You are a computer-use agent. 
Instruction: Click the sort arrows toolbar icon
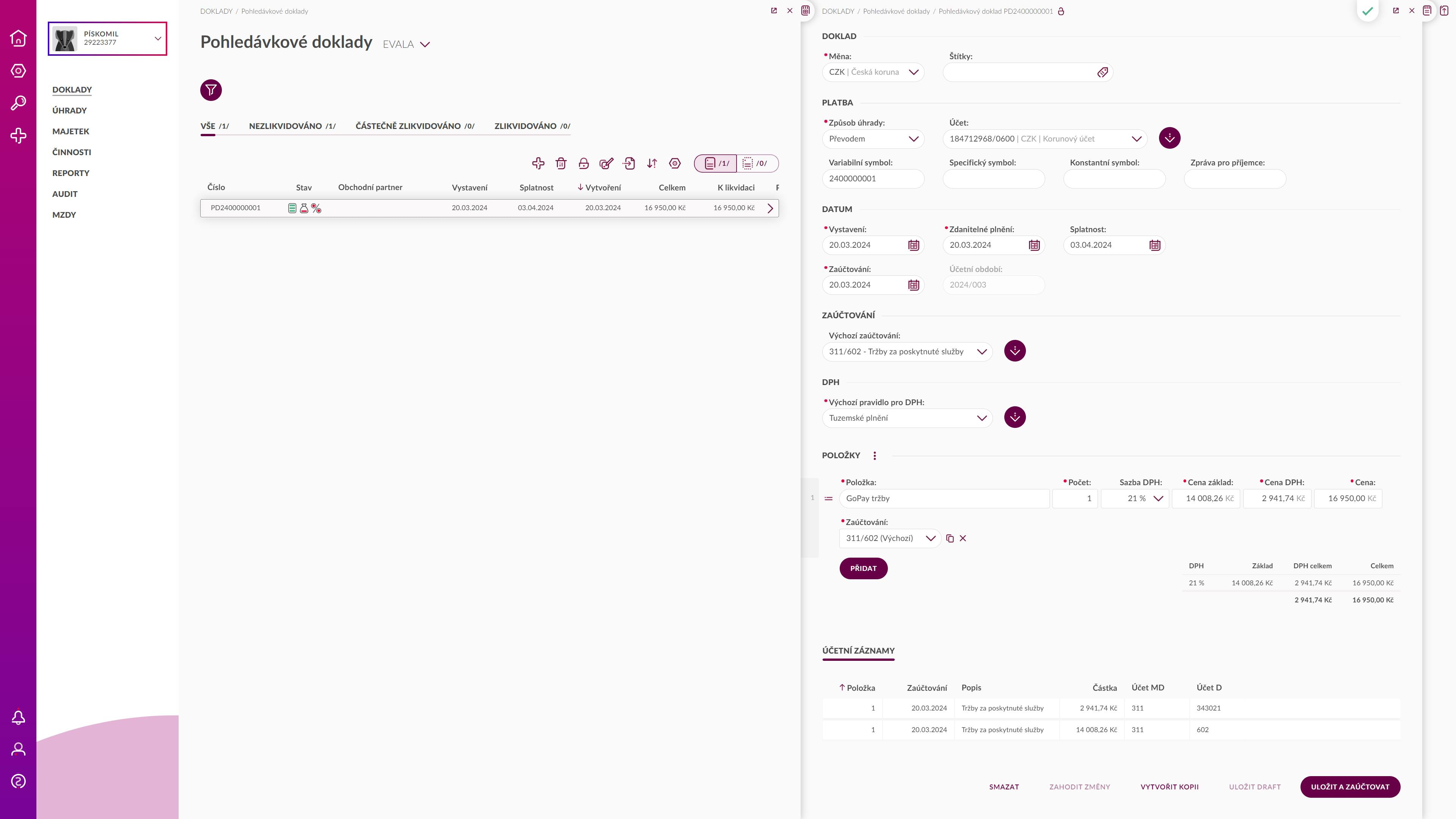pos(652,163)
